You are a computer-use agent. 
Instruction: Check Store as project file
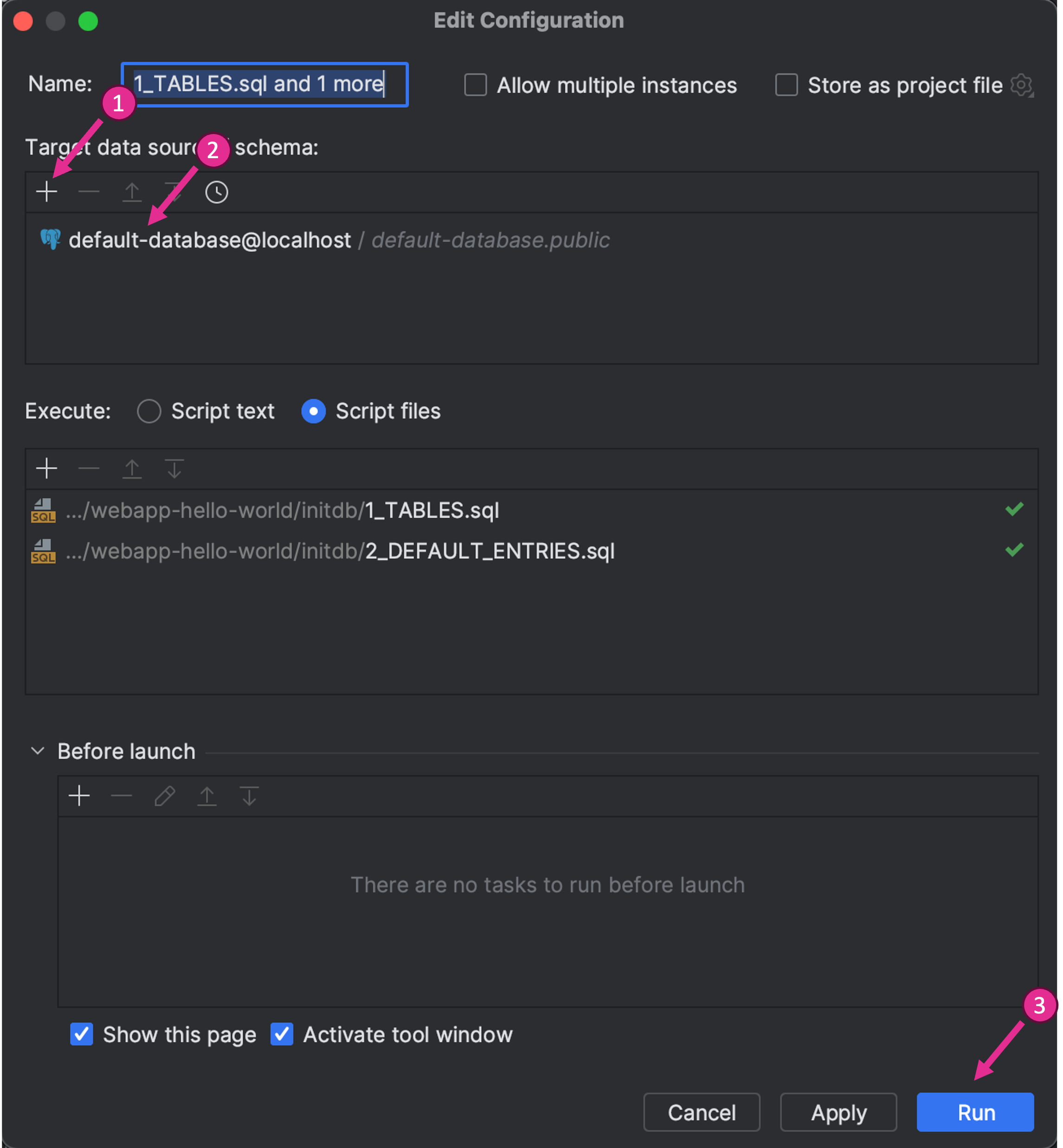(787, 85)
